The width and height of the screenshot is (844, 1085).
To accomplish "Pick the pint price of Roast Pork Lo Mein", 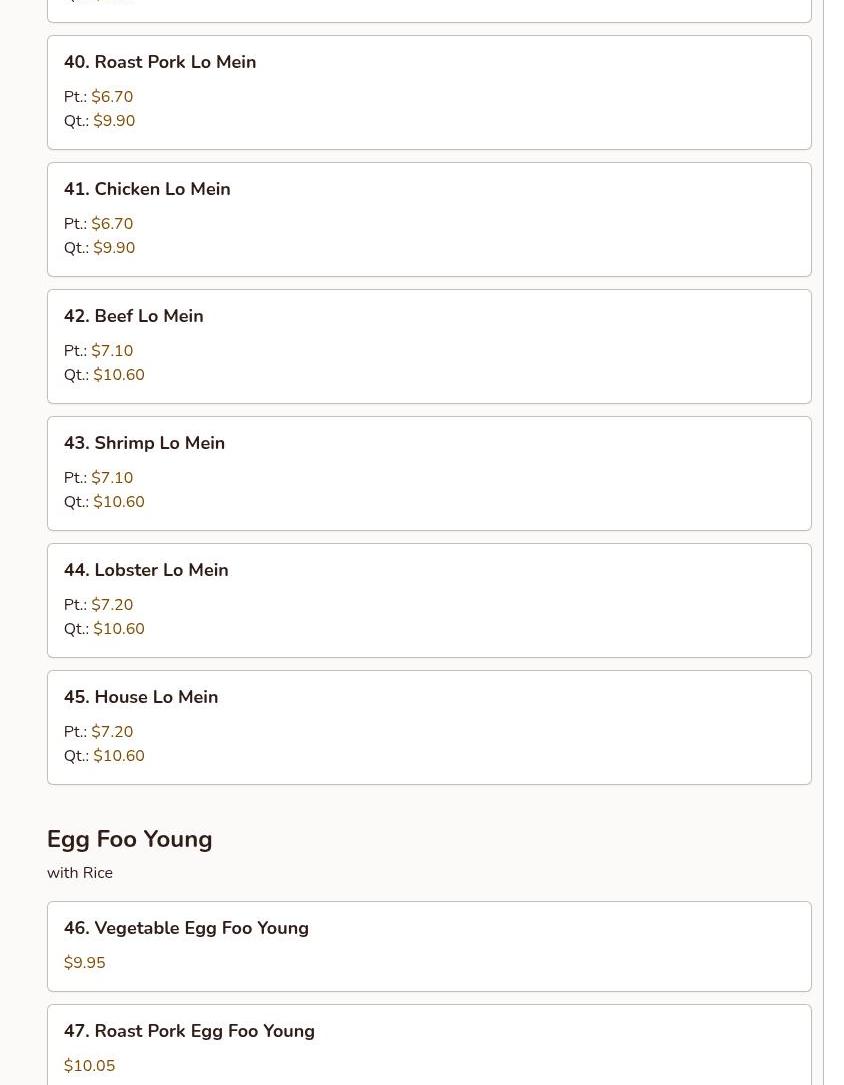I will [x=112, y=97].
